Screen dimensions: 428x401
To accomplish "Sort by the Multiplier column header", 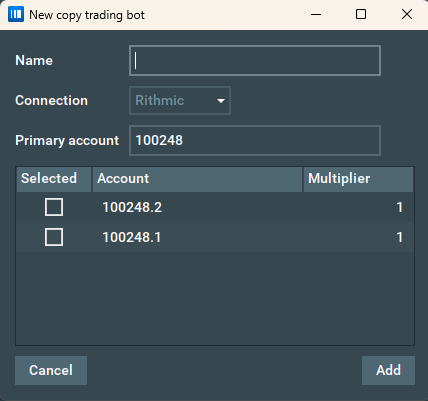I will (x=358, y=179).
